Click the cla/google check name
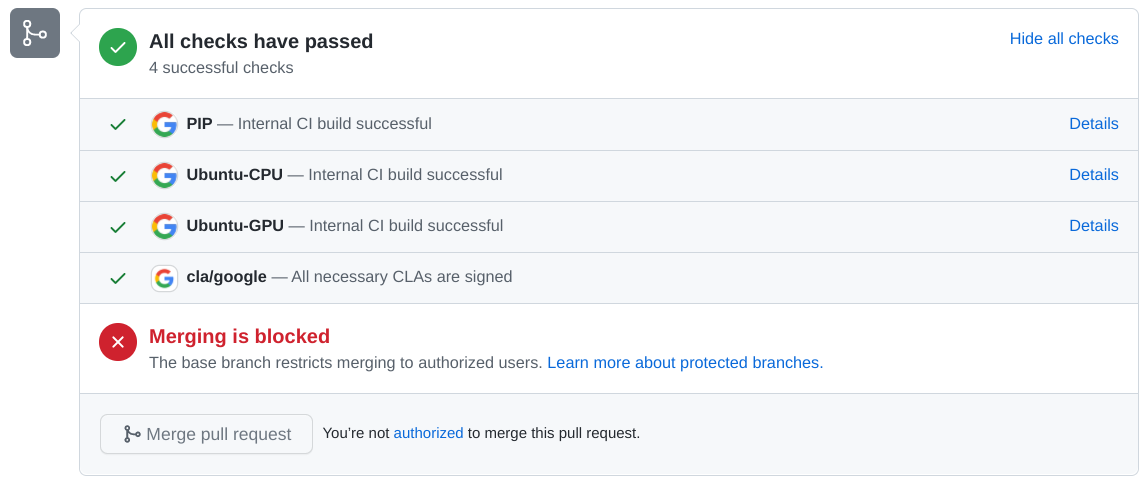This screenshot has height=486, width=1147. pyautogui.click(x=226, y=277)
